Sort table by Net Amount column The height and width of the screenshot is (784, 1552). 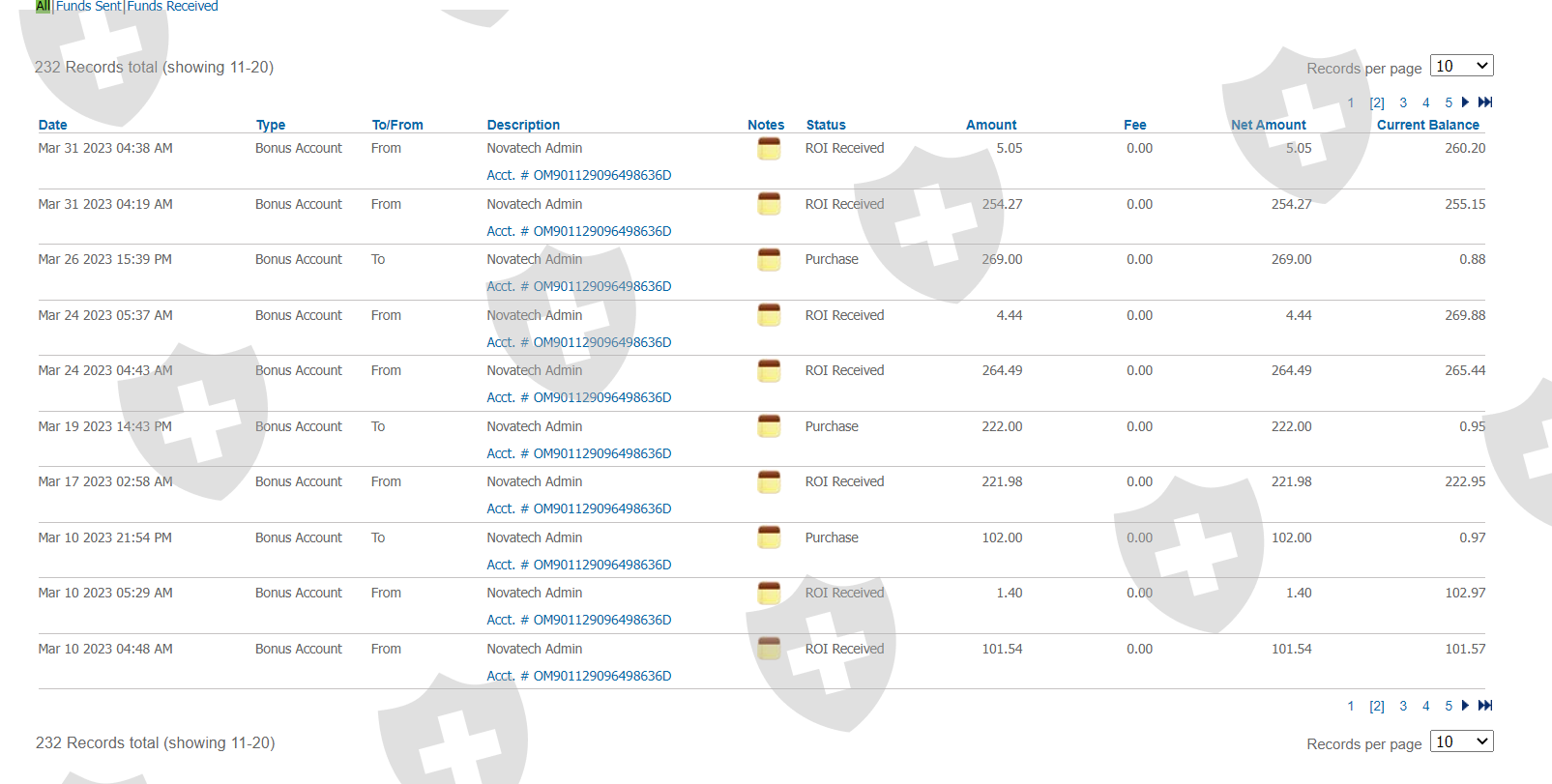click(x=1269, y=125)
